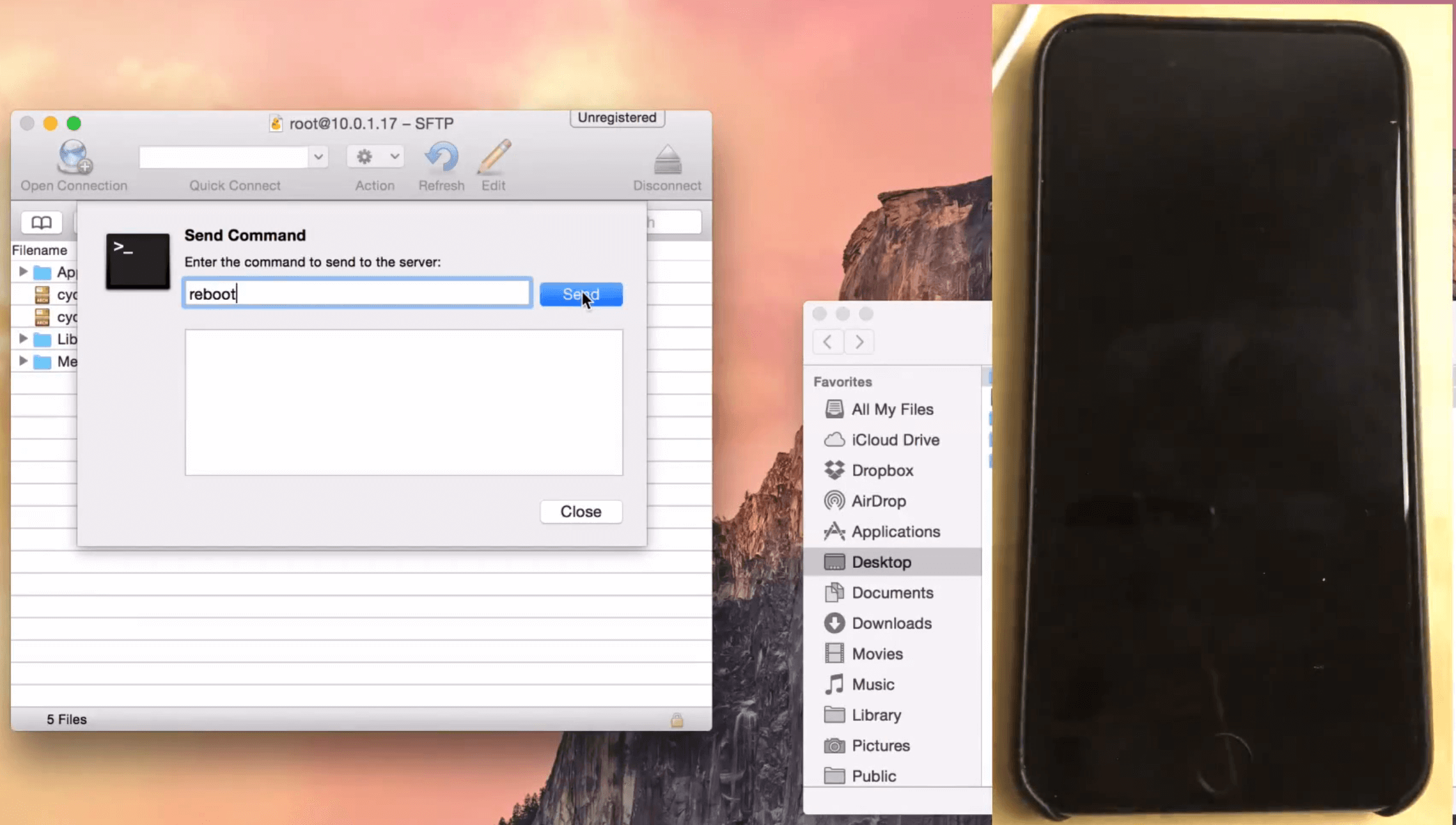Click the Close button in dialog
Screen dimensions: 1456x825
tap(581, 512)
